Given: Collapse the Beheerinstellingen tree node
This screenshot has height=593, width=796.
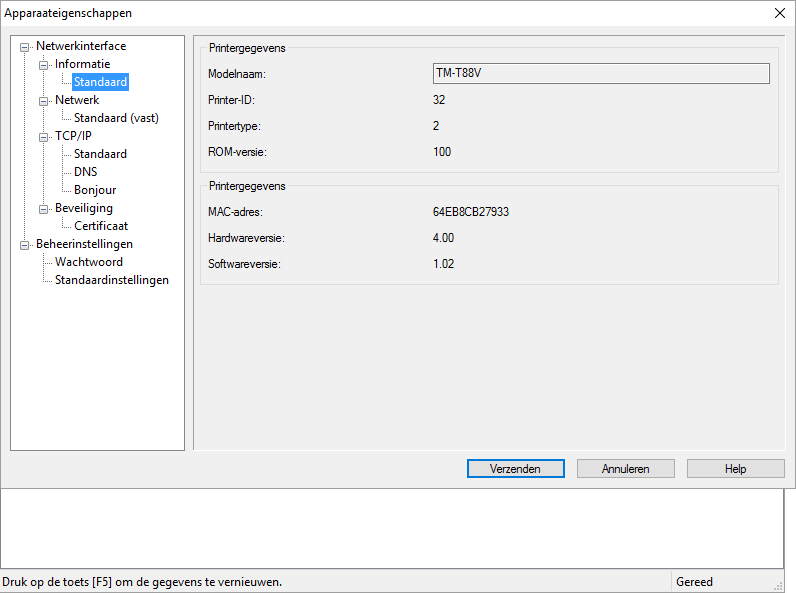Looking at the screenshot, I should [24, 245].
